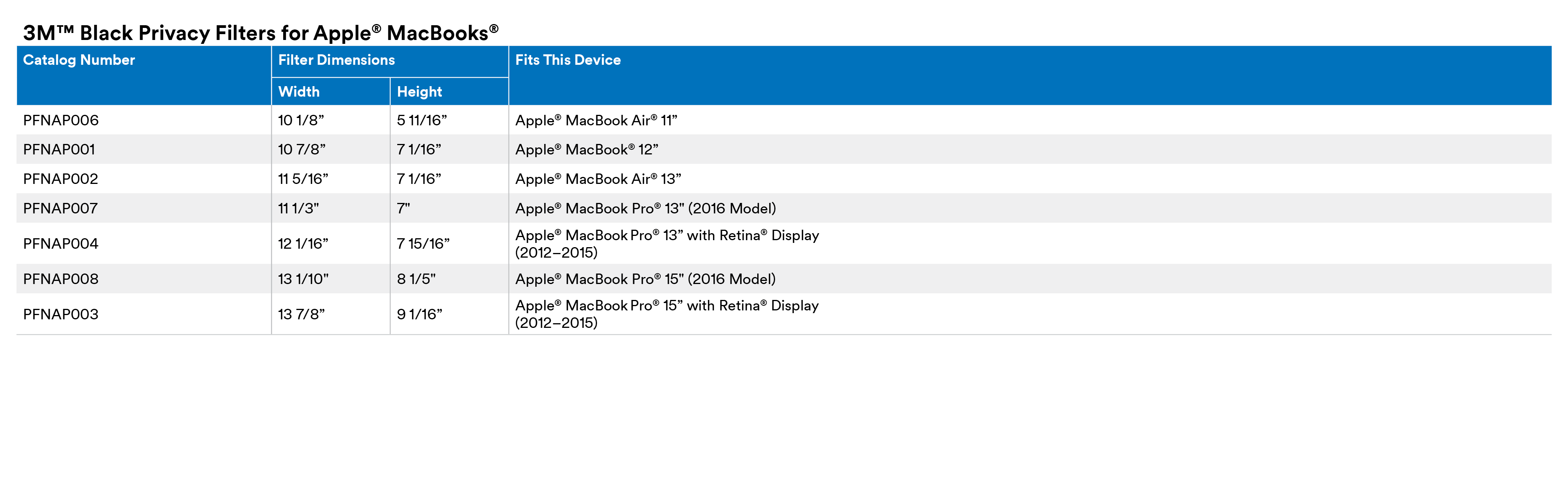
Task: Click the PFNAP003 catalog entry
Action: (60, 315)
